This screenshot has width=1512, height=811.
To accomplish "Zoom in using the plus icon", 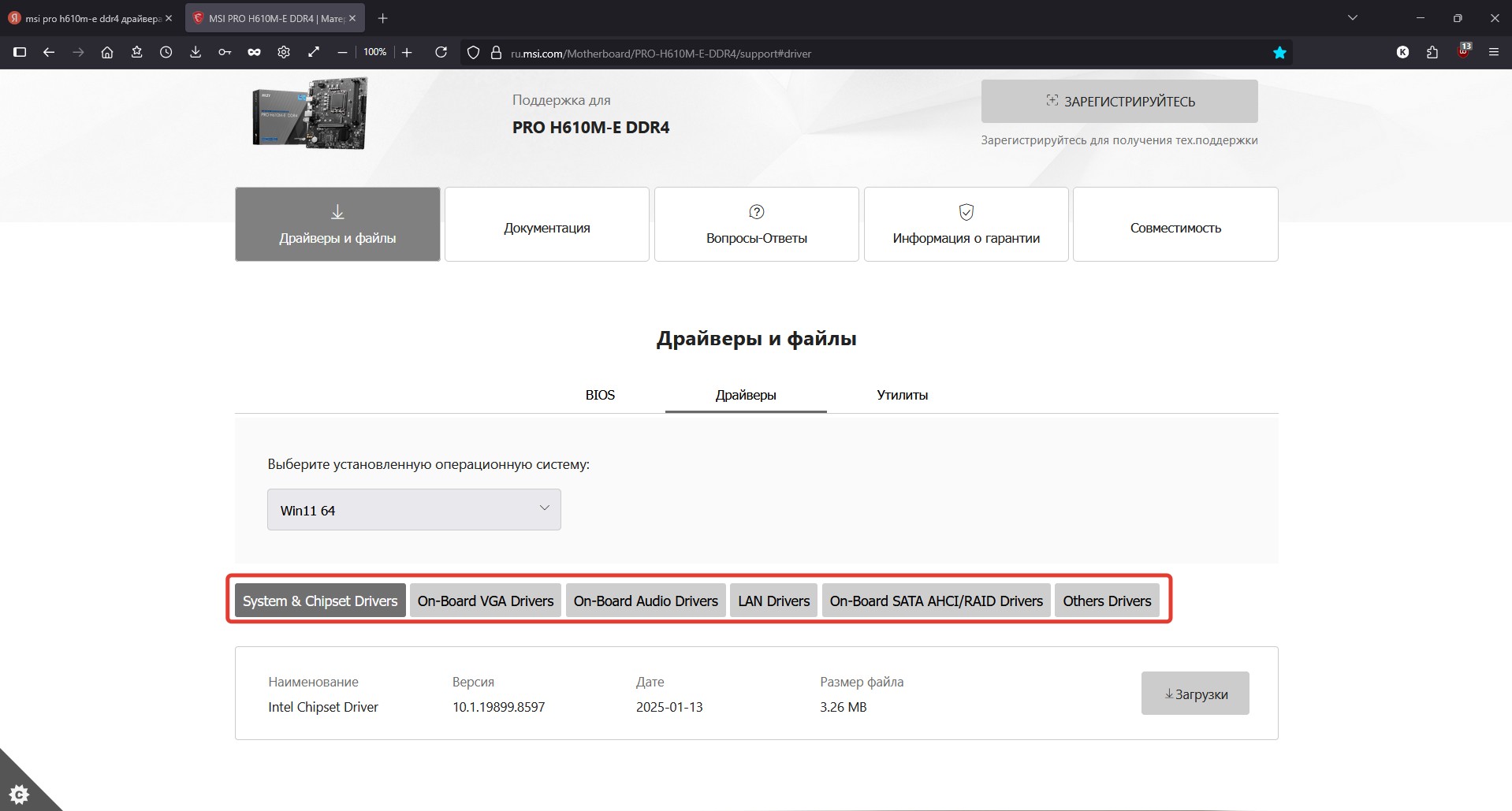I will 407,52.
